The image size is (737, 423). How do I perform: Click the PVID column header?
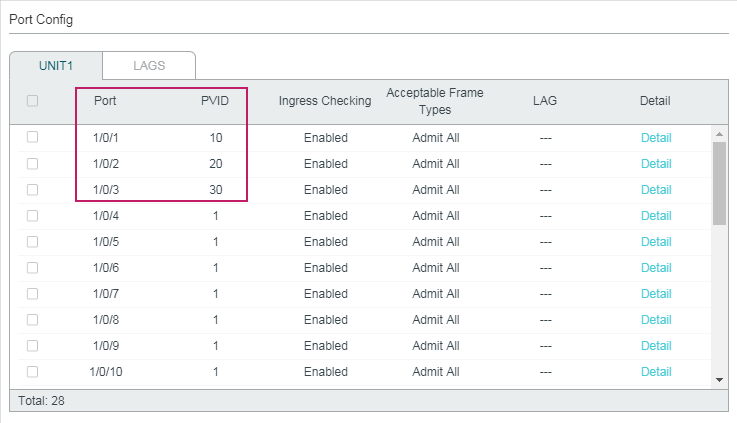pos(215,101)
